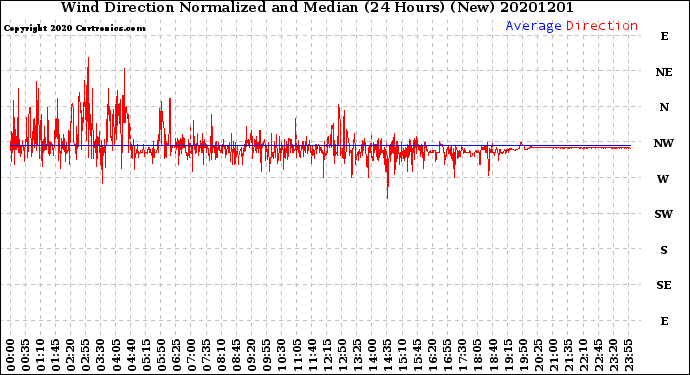Click the '10:30' time label

pos(282,355)
